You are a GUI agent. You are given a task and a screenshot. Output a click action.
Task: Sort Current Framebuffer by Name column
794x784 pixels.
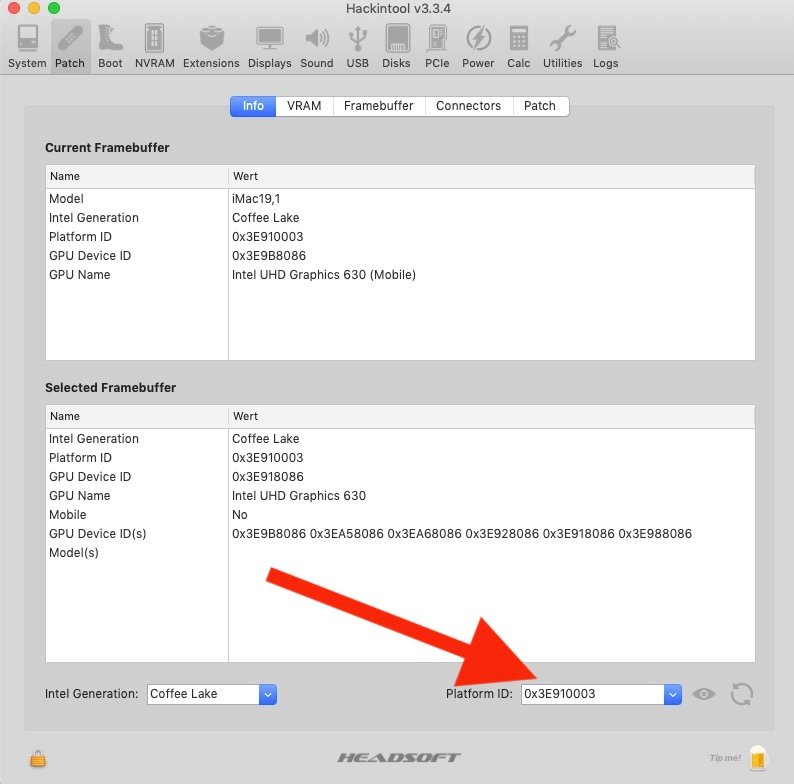[137, 176]
